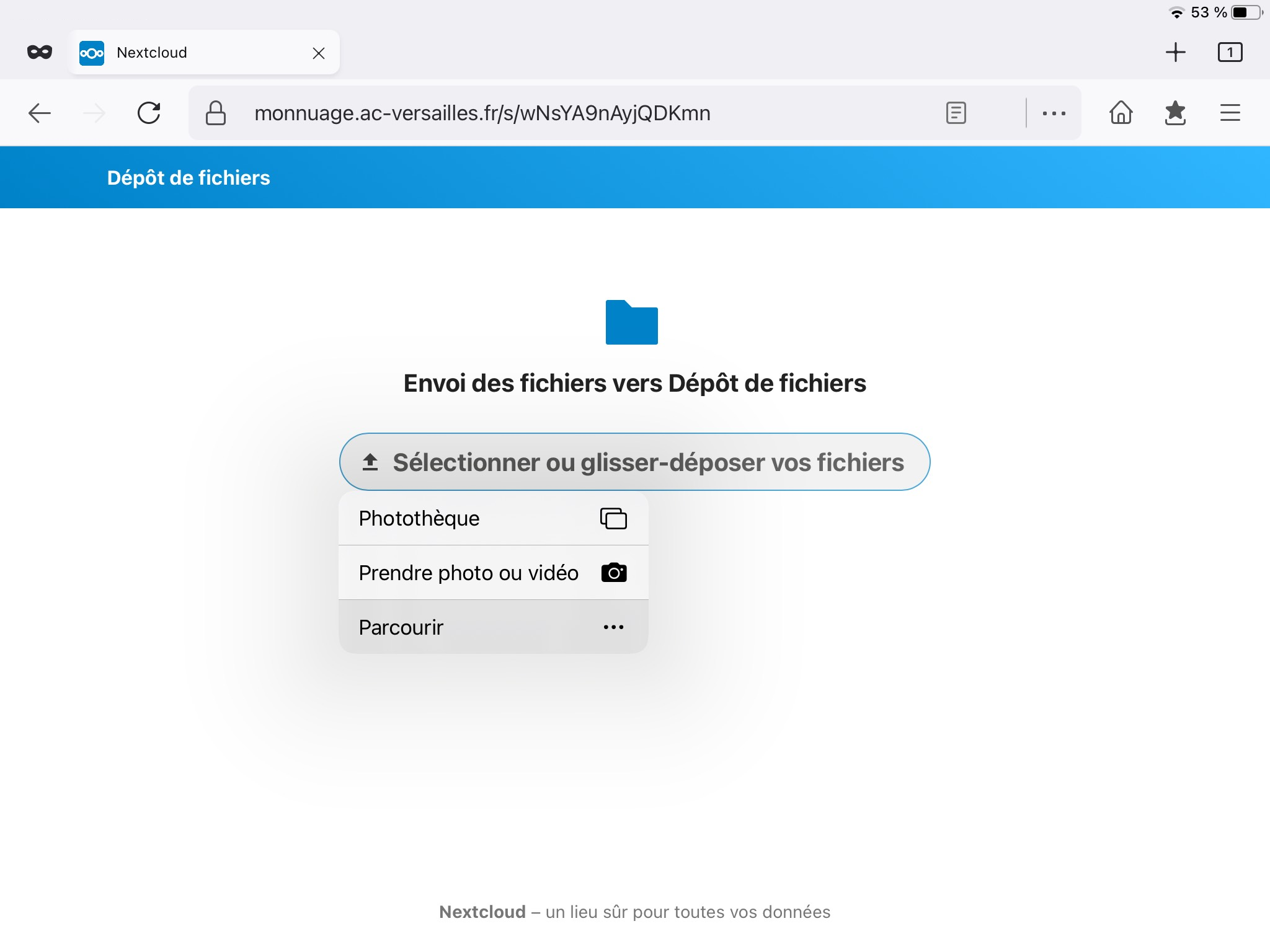Choose Prendre photo ou vidéo option
The width and height of the screenshot is (1270, 952).
[493, 573]
